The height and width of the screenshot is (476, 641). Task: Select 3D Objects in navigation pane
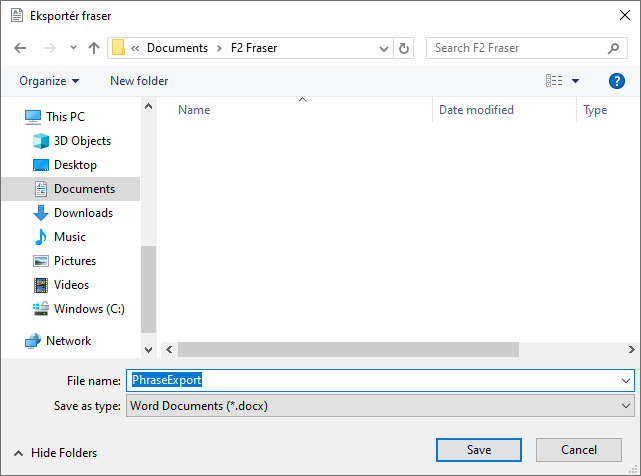(82, 141)
